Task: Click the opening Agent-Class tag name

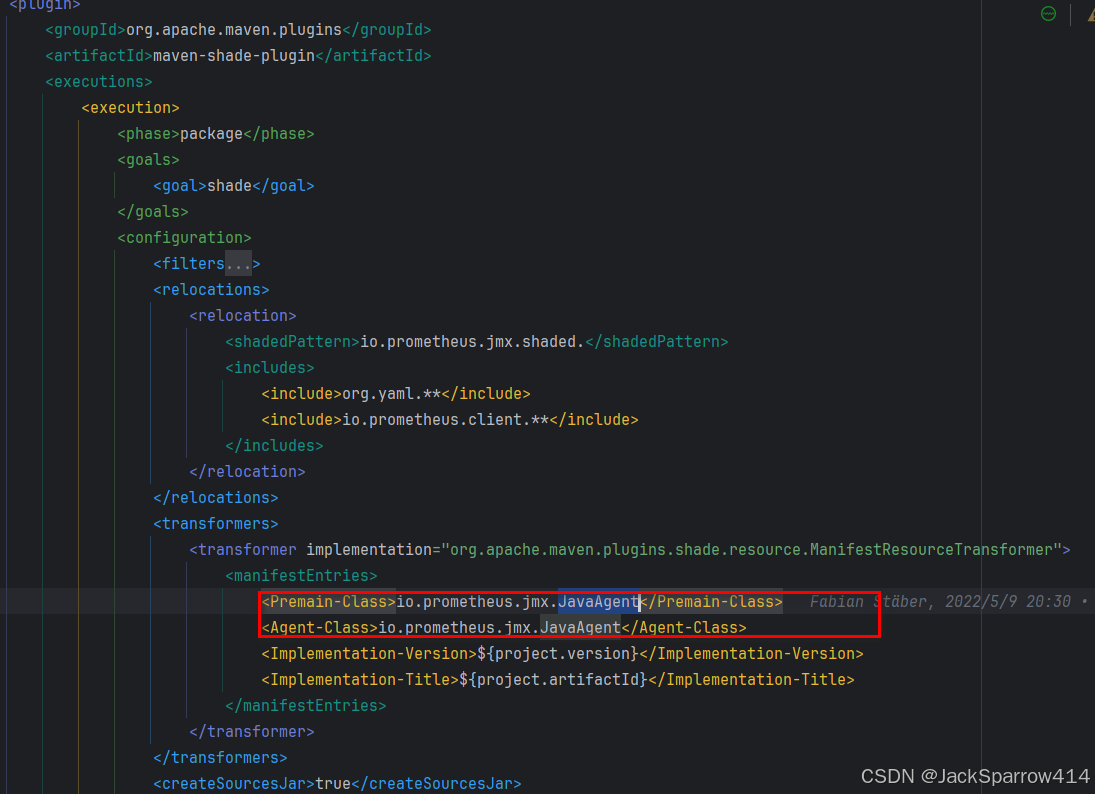Action: pos(319,628)
